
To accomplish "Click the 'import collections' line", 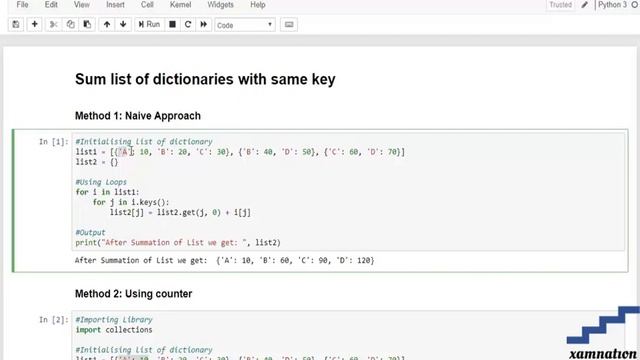I will [113, 330].
